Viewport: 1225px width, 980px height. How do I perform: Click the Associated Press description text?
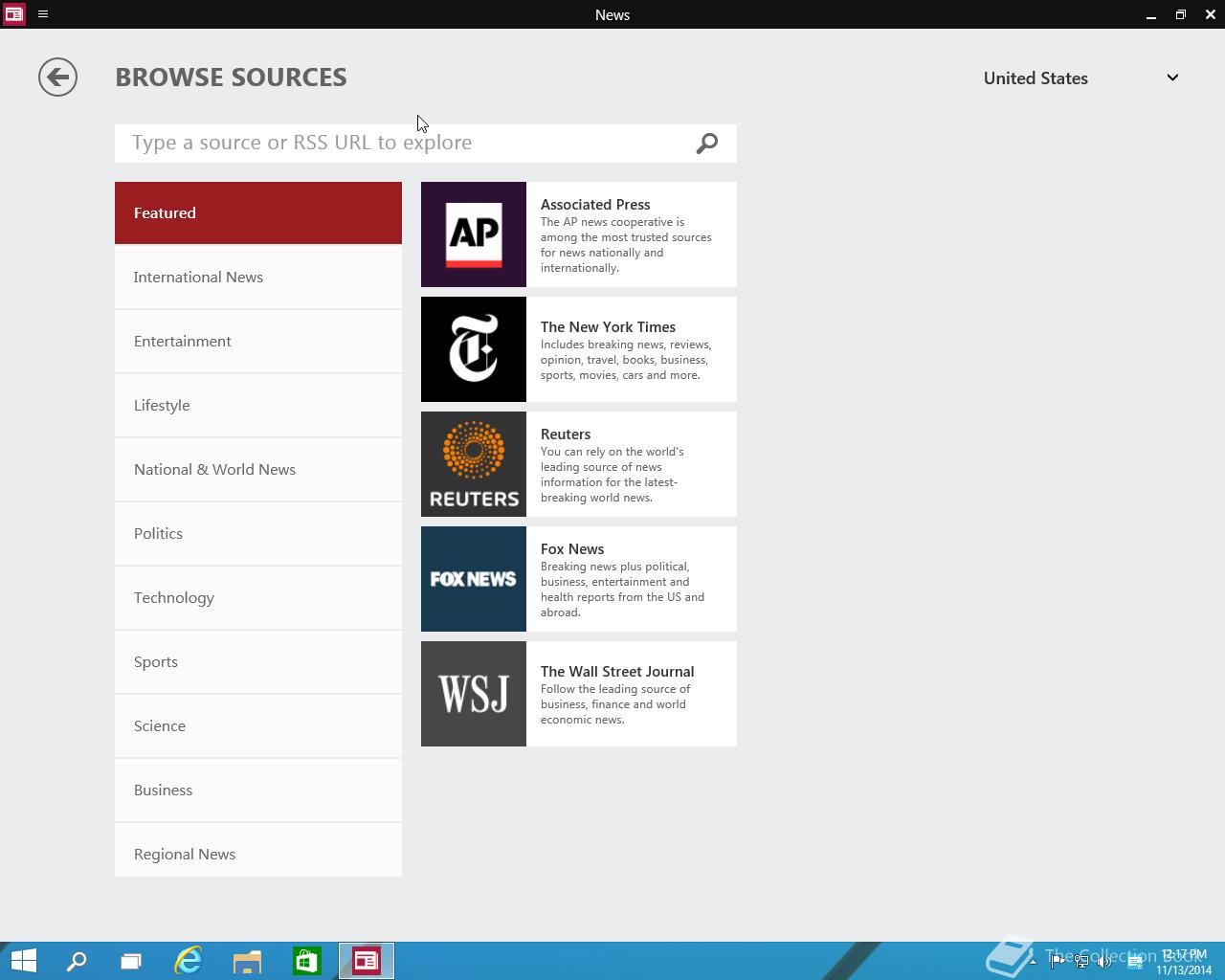click(626, 245)
